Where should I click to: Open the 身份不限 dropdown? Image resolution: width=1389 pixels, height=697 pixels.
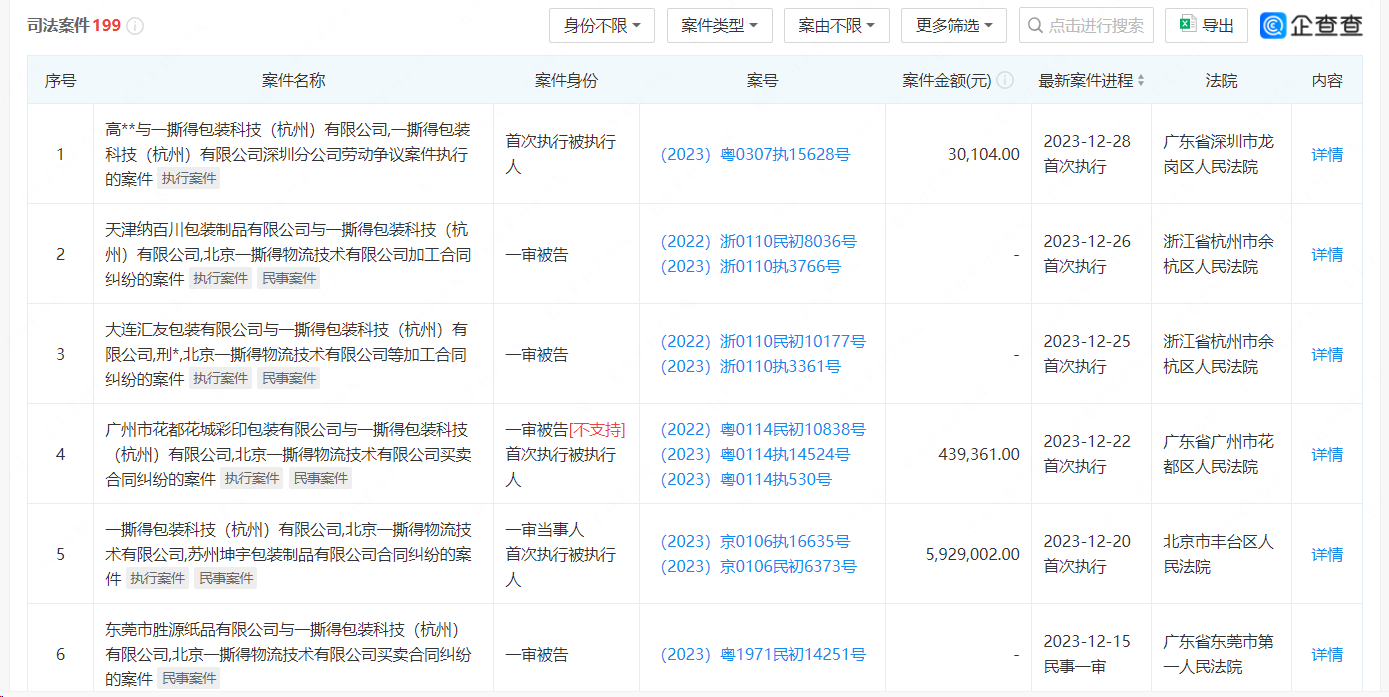(602, 25)
